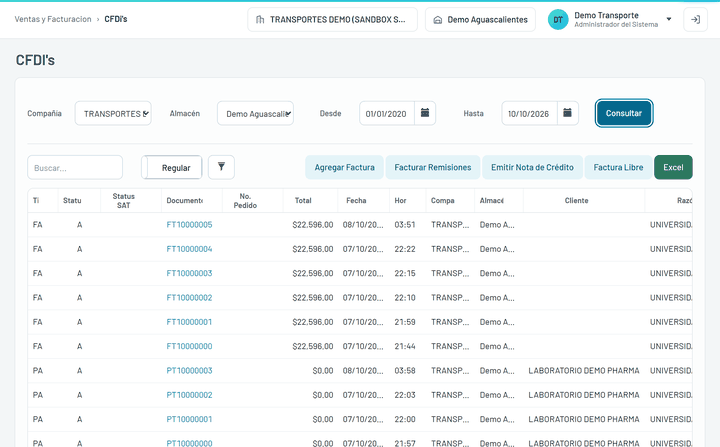Open document PT10000001
The height and width of the screenshot is (447, 720).
point(189,419)
